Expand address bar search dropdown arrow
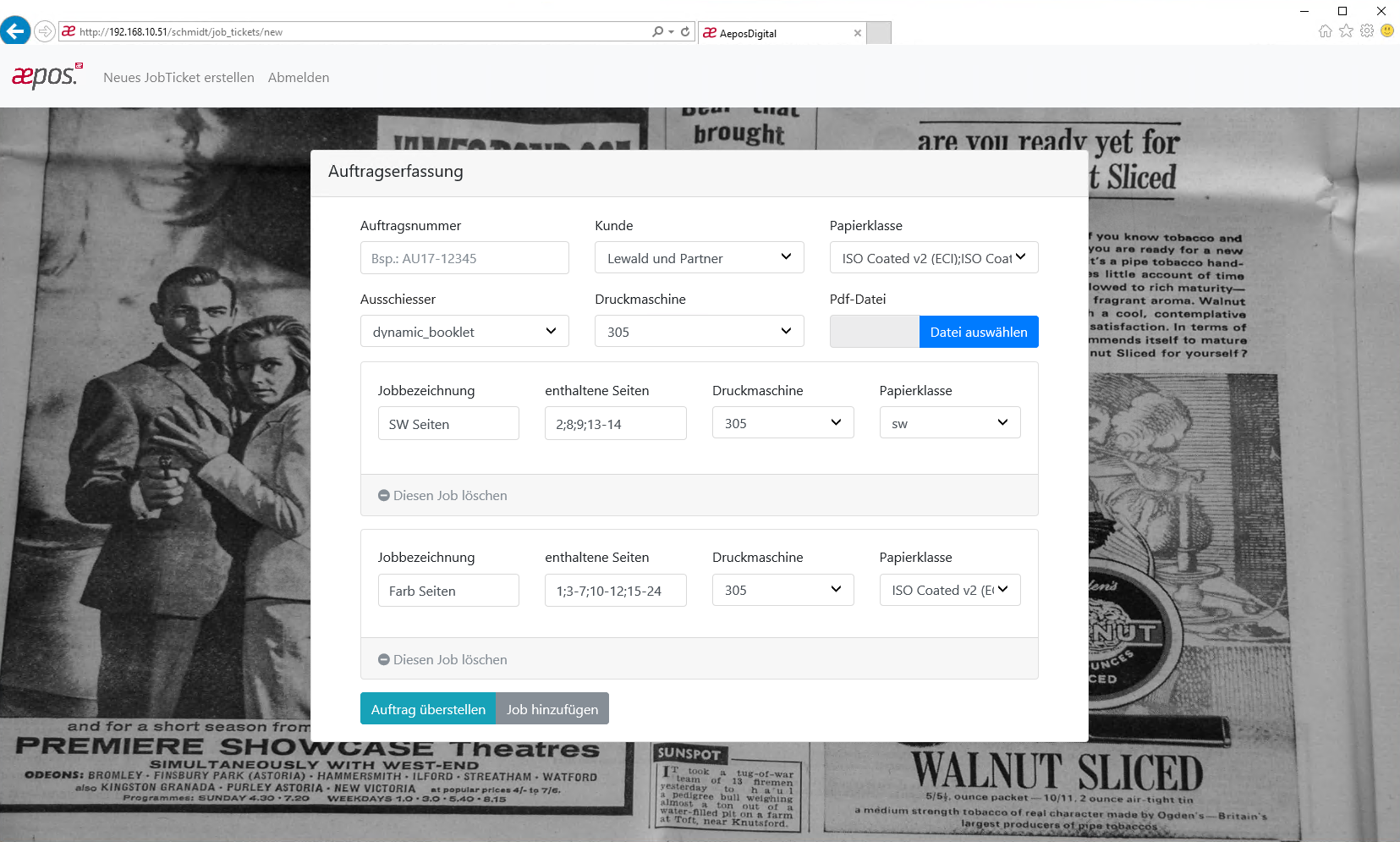The height and width of the screenshot is (842, 1400). point(672,31)
